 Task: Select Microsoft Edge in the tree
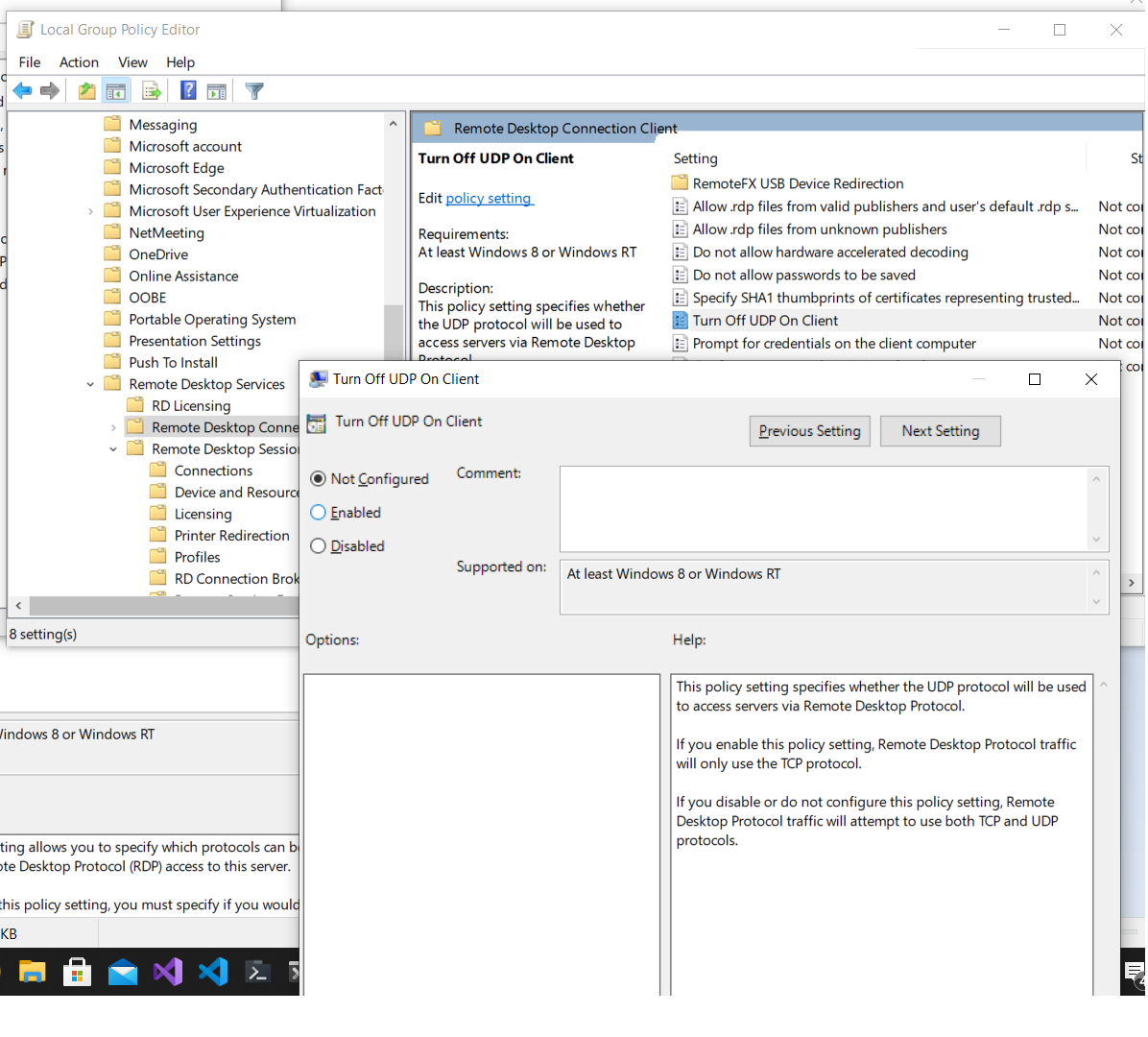click(177, 168)
